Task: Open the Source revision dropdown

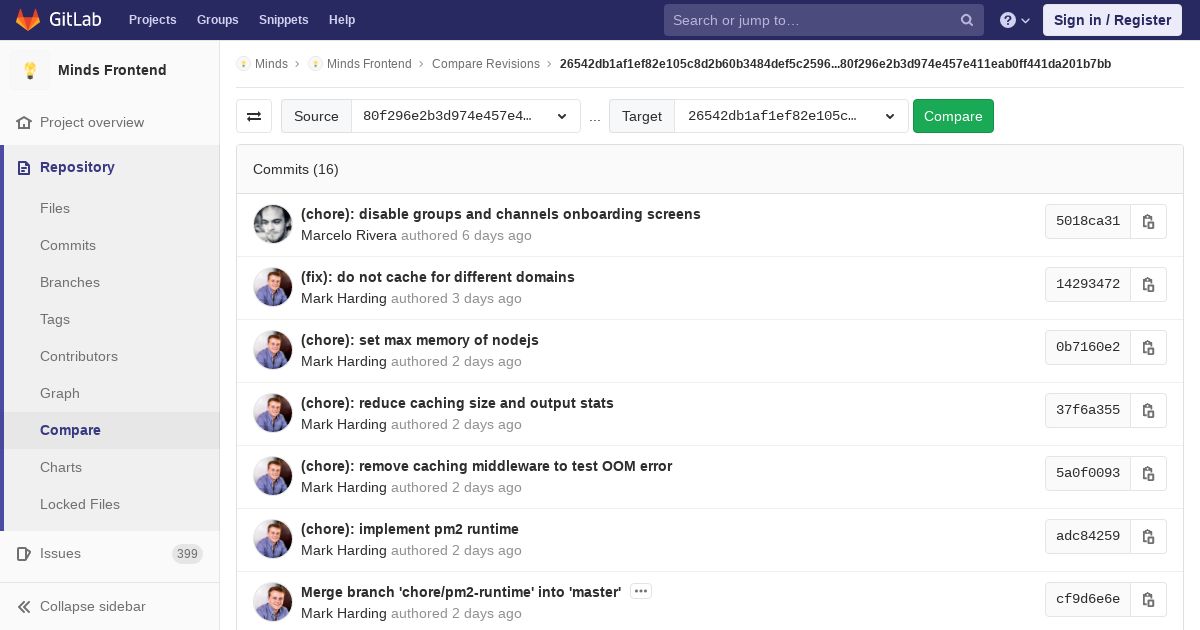Action: (x=465, y=116)
